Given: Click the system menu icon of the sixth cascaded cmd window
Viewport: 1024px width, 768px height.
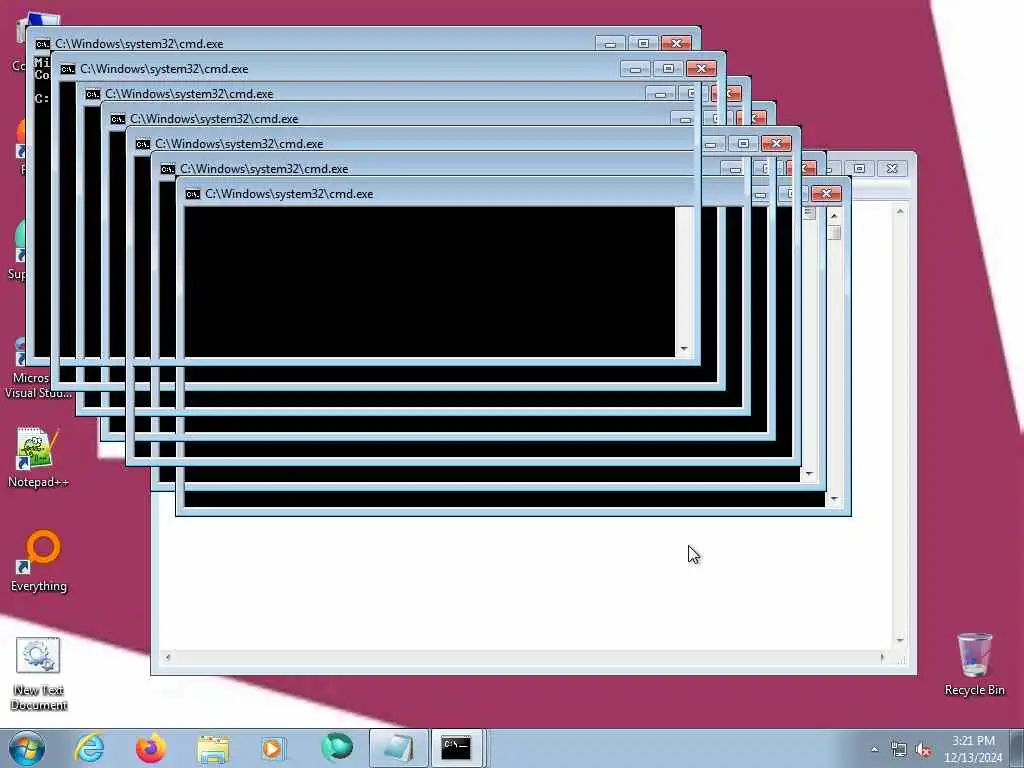Looking at the screenshot, I should [x=168, y=169].
